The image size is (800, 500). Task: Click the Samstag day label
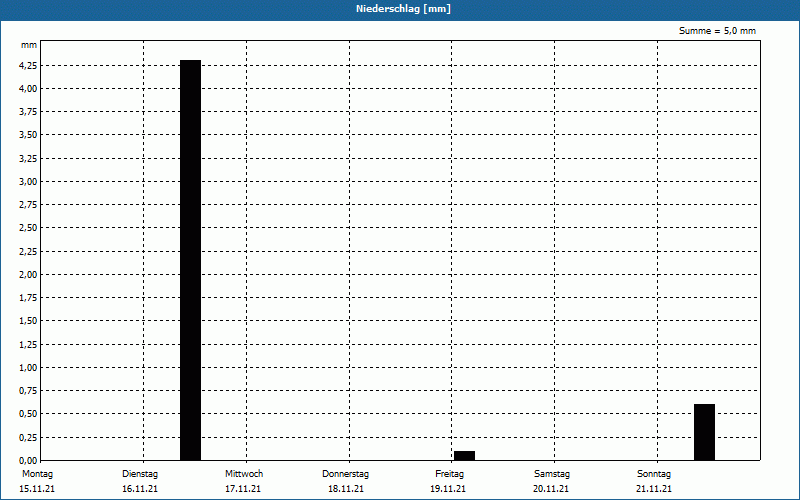tap(552, 474)
